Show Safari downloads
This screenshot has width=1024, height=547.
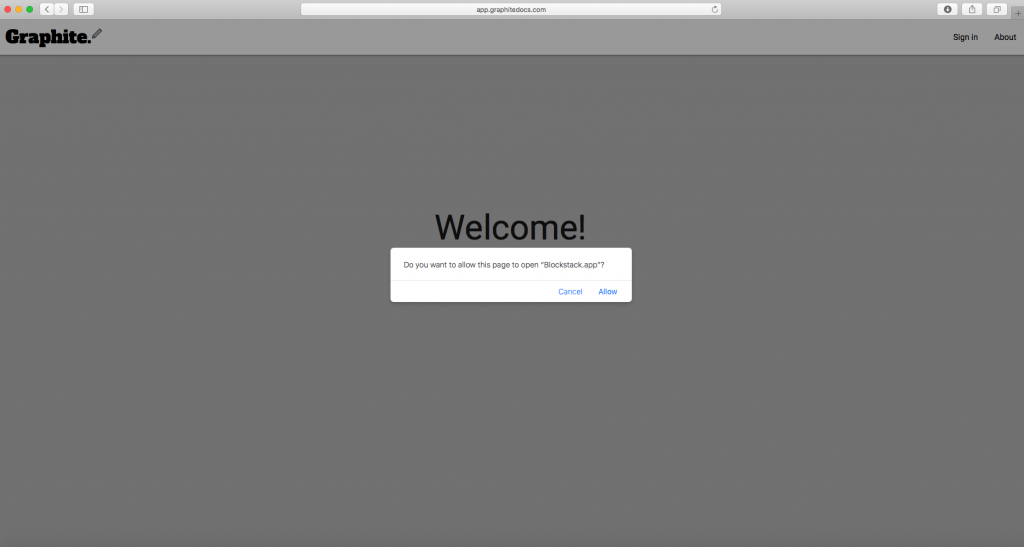pyautogui.click(x=948, y=9)
